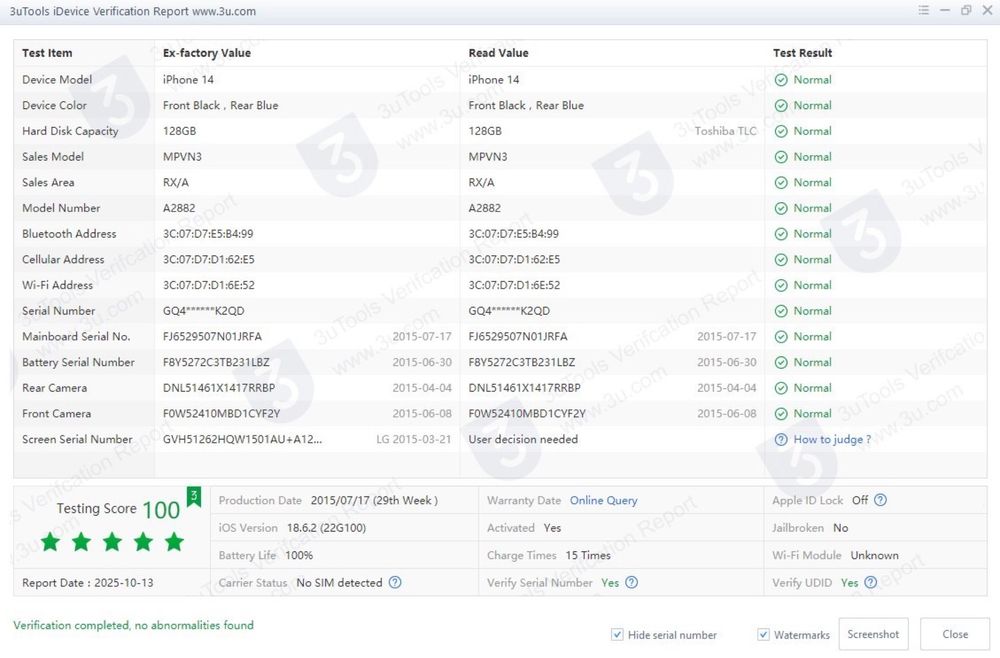Click Toshiba TLC label
The width and height of the screenshot is (1000, 658).
[x=725, y=131]
